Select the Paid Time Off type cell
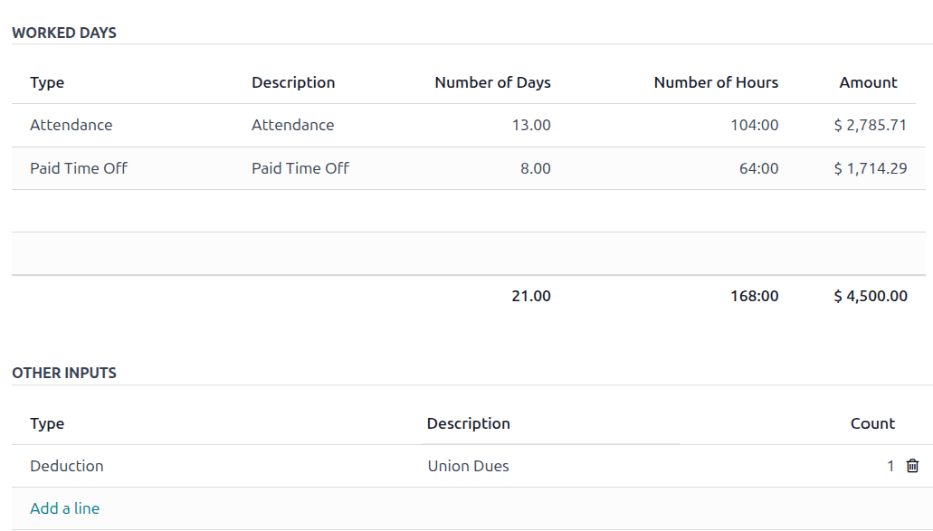The height and width of the screenshot is (531, 933). point(79,169)
